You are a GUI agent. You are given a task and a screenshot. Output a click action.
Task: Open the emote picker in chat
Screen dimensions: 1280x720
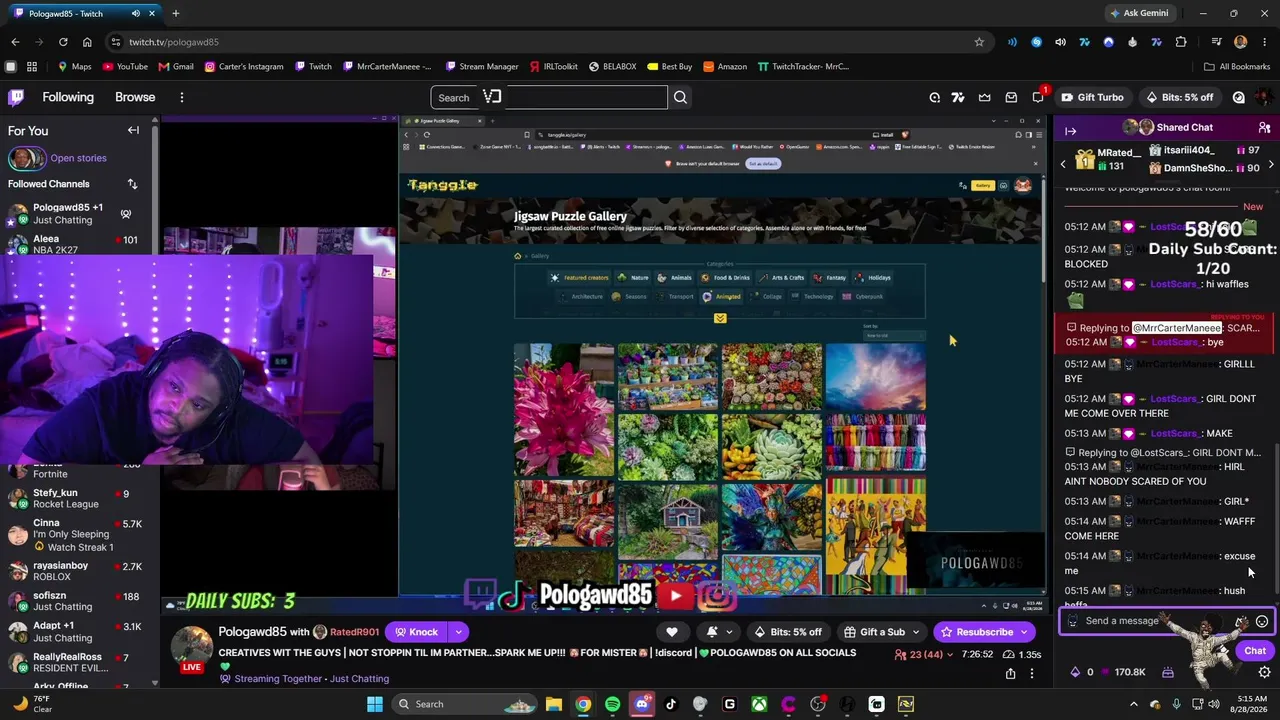tap(1262, 621)
